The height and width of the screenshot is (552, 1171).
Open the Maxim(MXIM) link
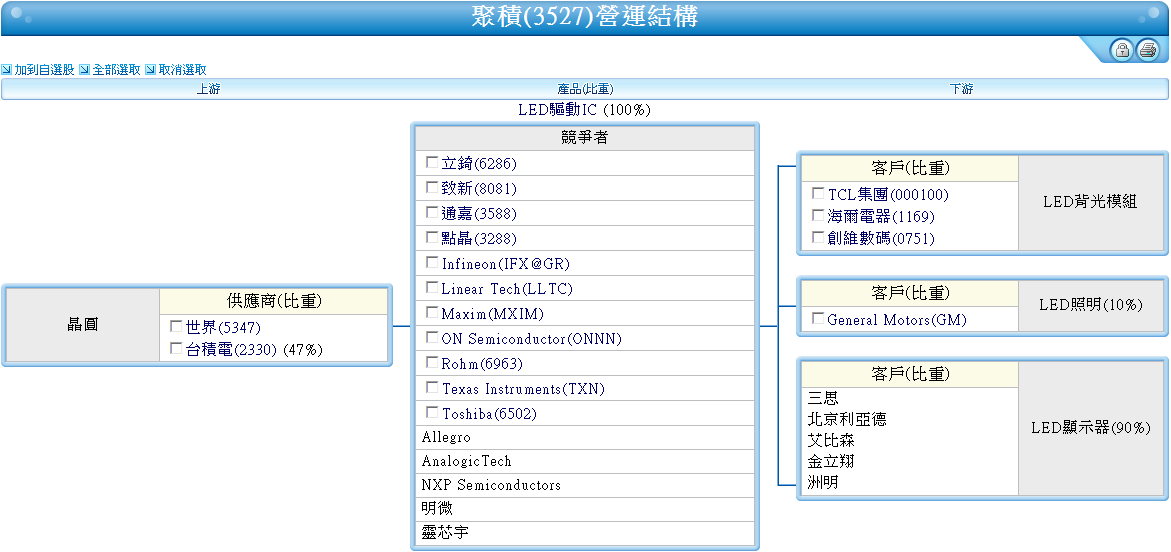tap(493, 314)
